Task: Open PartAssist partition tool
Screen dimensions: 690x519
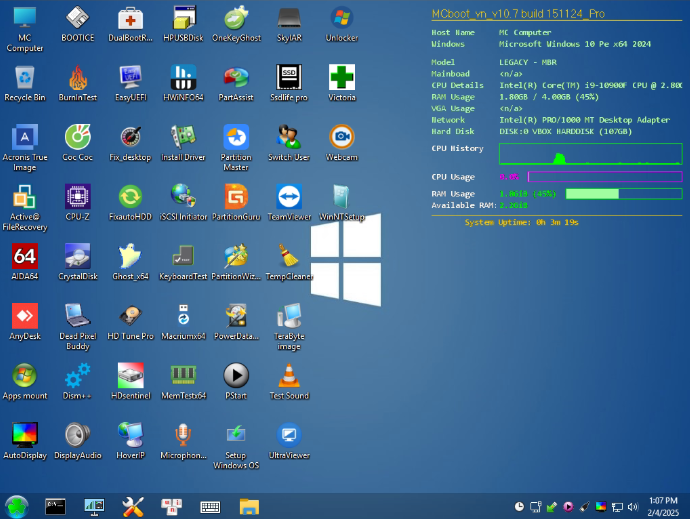Action: pos(236,84)
